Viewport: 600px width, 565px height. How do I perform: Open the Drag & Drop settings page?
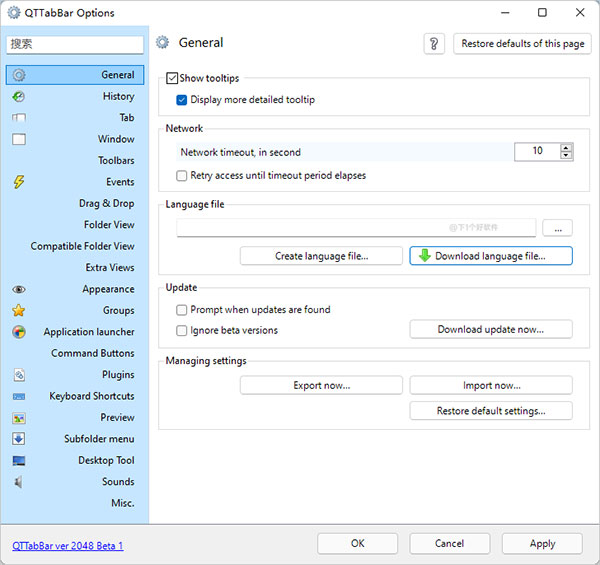pos(106,203)
